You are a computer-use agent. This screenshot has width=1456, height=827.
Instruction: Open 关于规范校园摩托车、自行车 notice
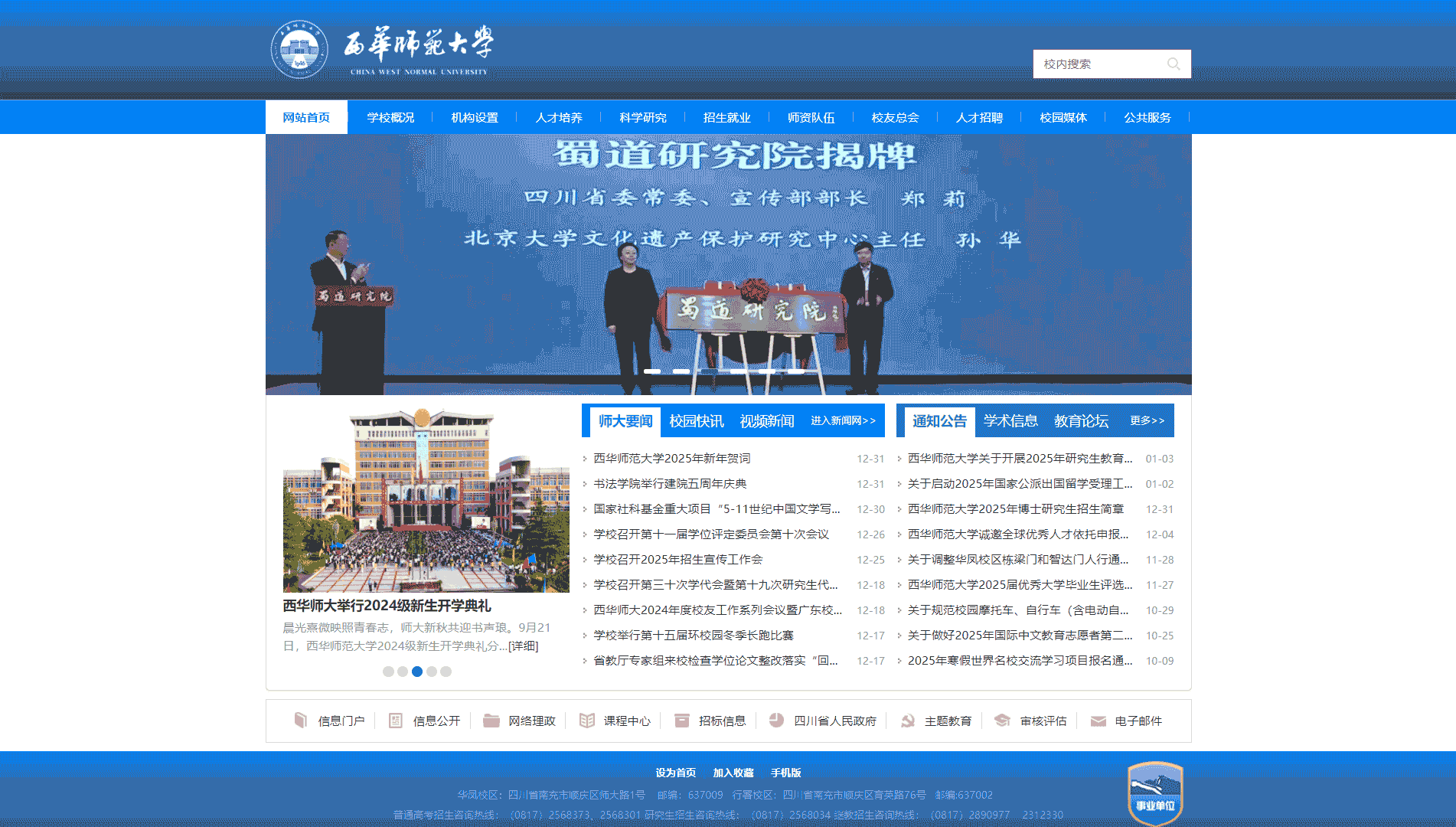[1018, 610]
